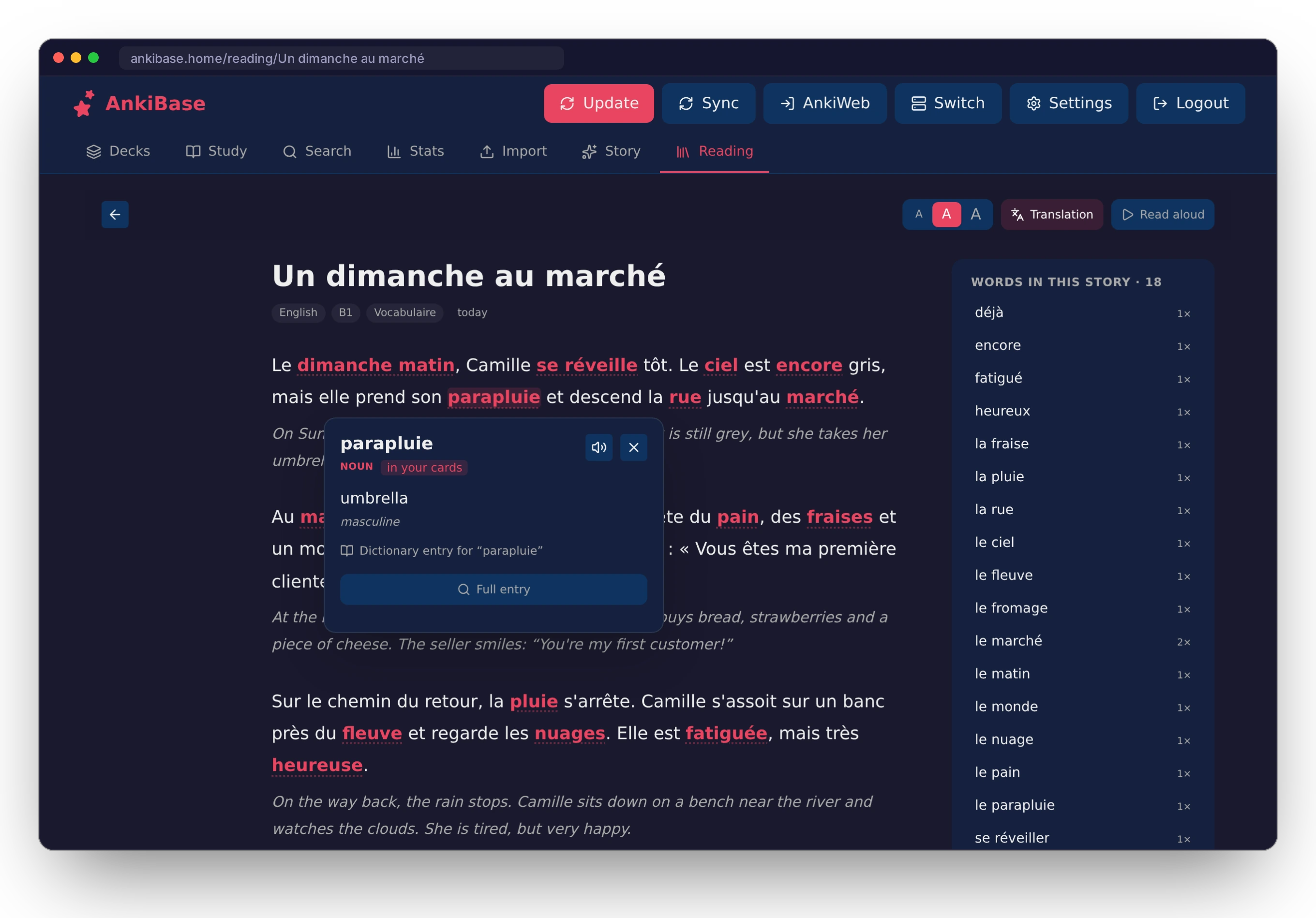
Task: Select "le fromage" in the words list
Action: point(1082,608)
